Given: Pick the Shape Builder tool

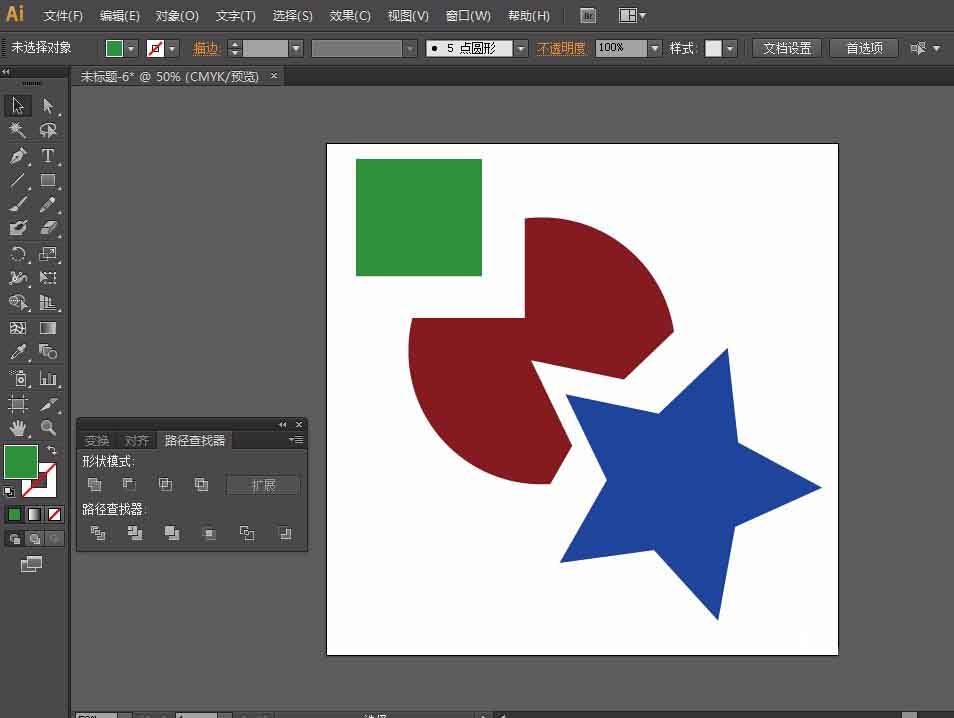Looking at the screenshot, I should (18, 303).
